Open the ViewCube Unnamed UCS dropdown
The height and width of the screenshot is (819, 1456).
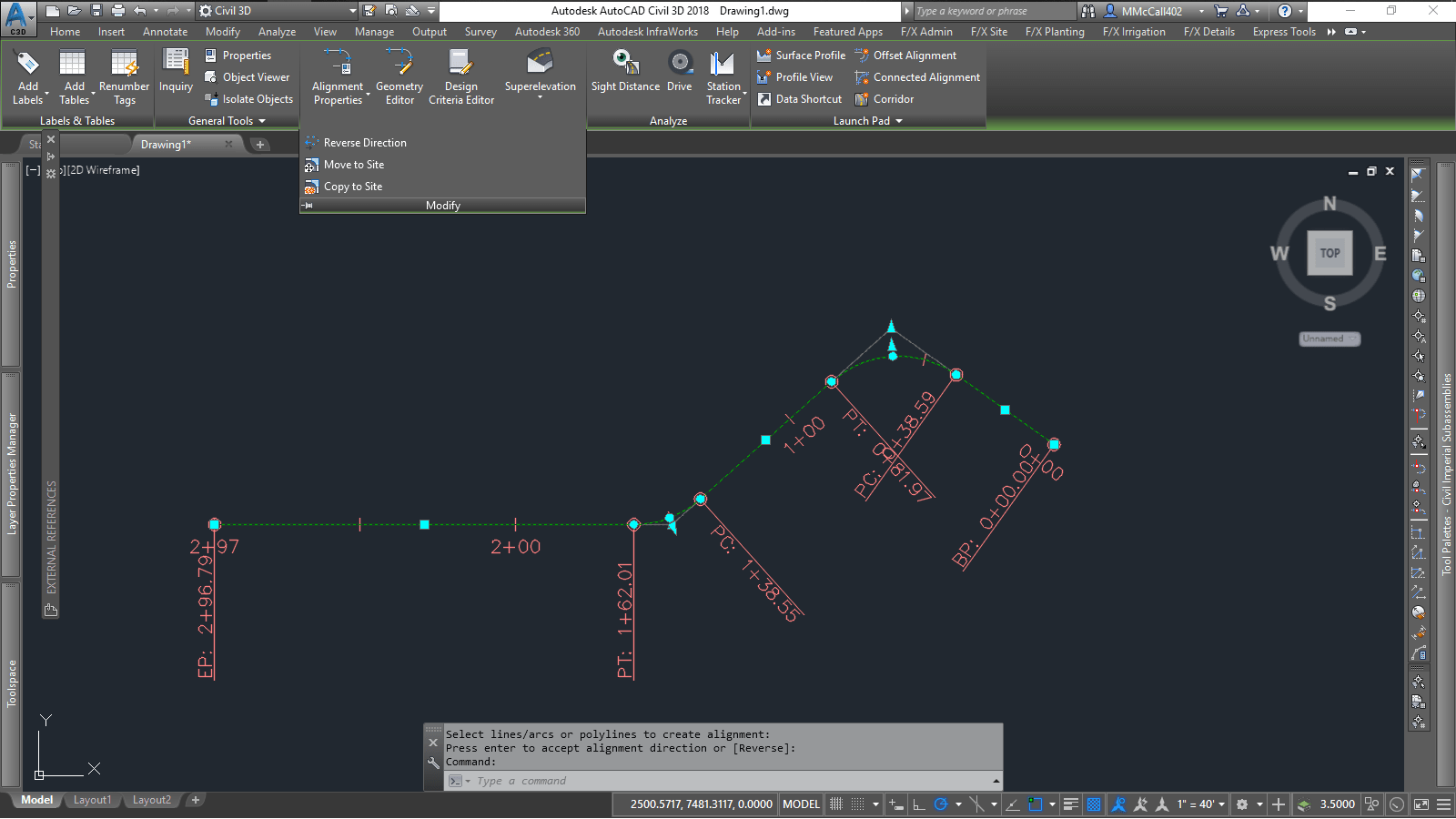[1330, 339]
